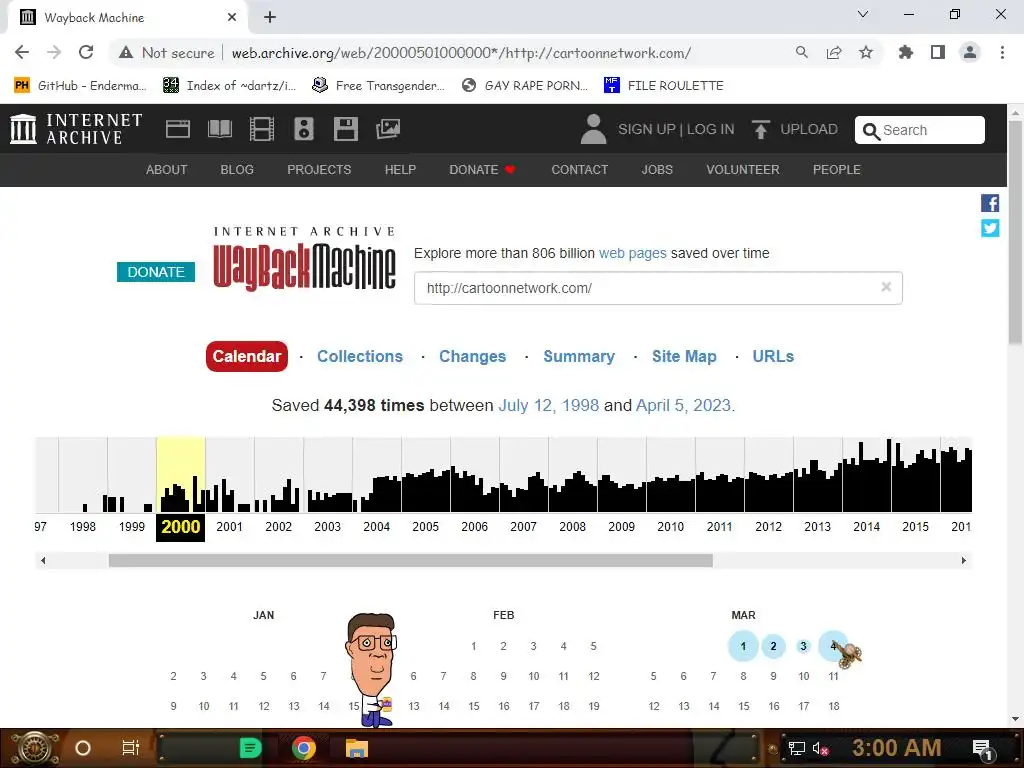The image size is (1024, 768).
Task: Open the March 1 capture day
Action: point(743,646)
